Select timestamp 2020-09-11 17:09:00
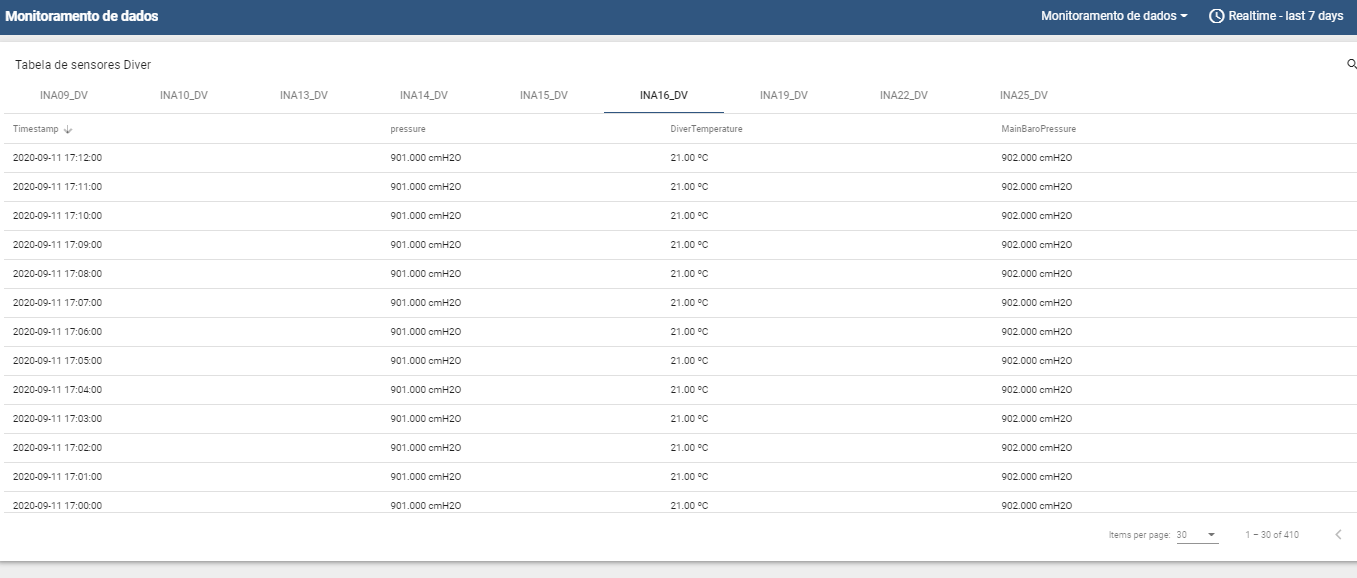 point(57,245)
